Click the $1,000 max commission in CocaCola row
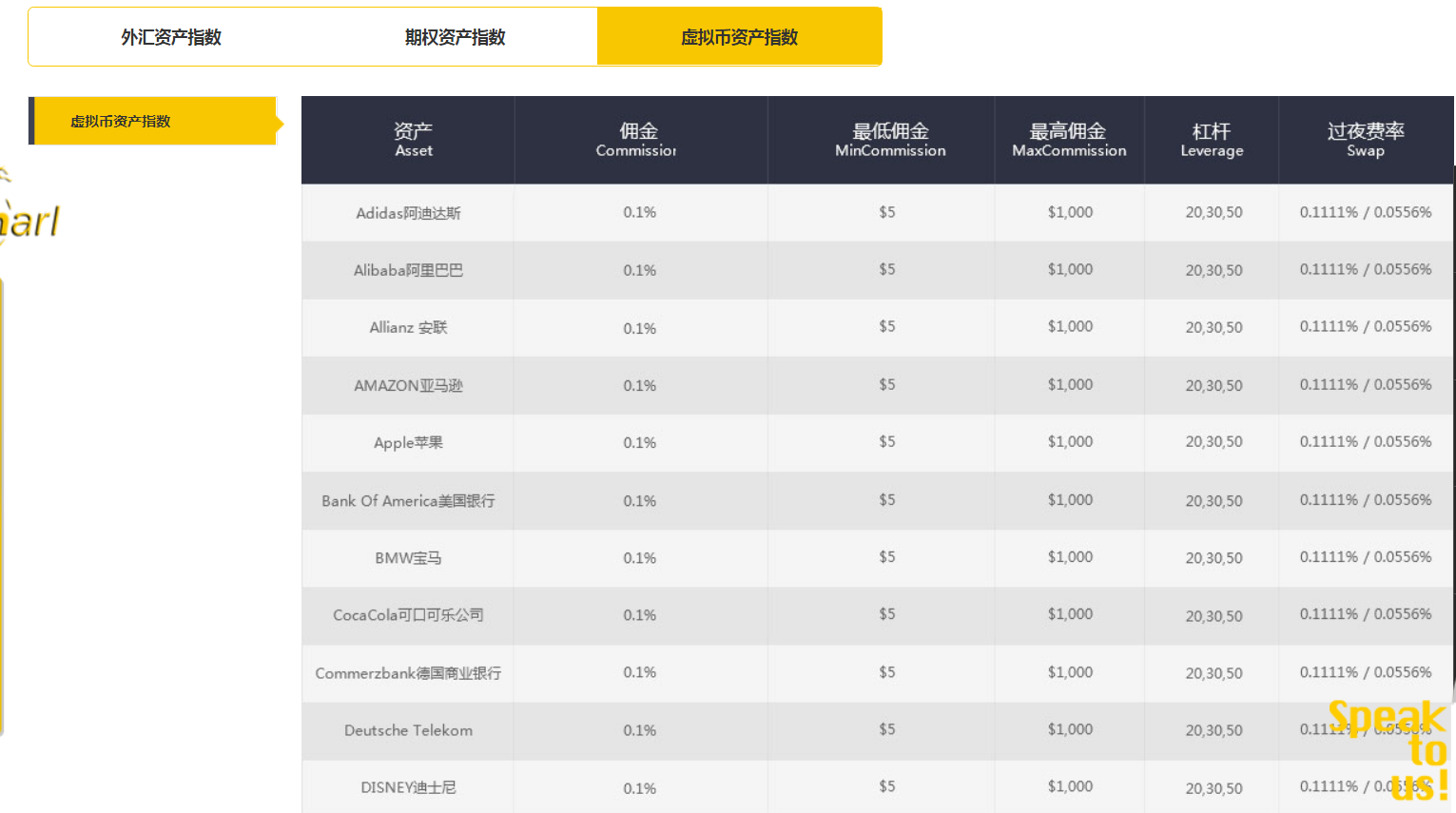Screen dimensions: 1456x813 tap(1070, 613)
